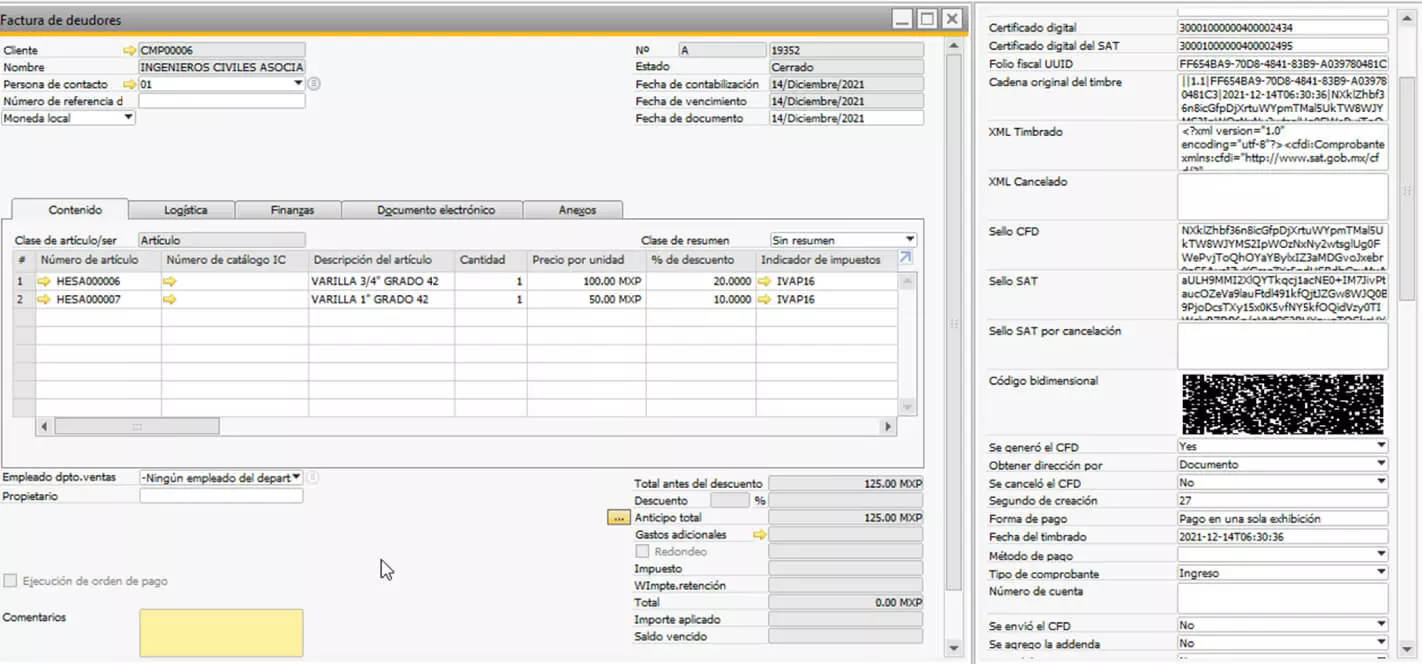
Task: Click the table expand icon above scrollbar
Action: coord(905,259)
